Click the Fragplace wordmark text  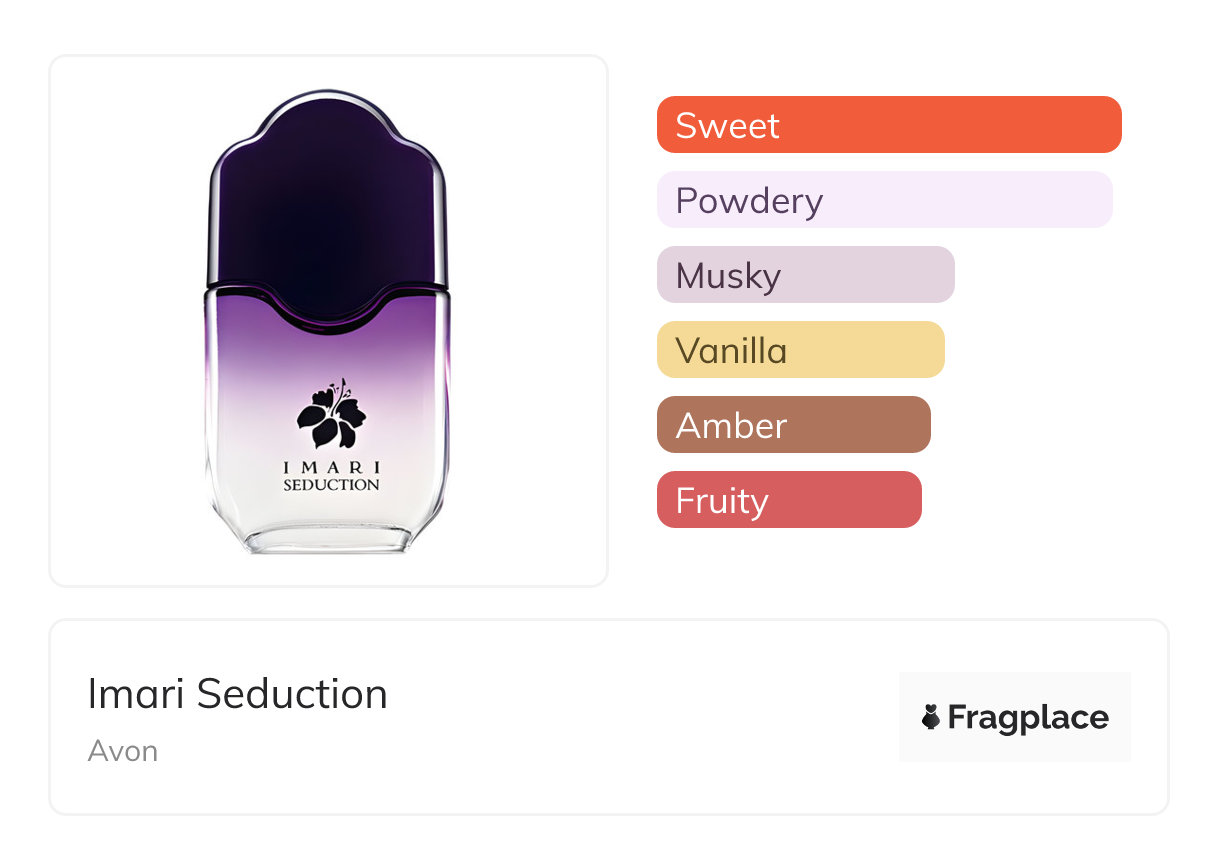click(x=1028, y=717)
